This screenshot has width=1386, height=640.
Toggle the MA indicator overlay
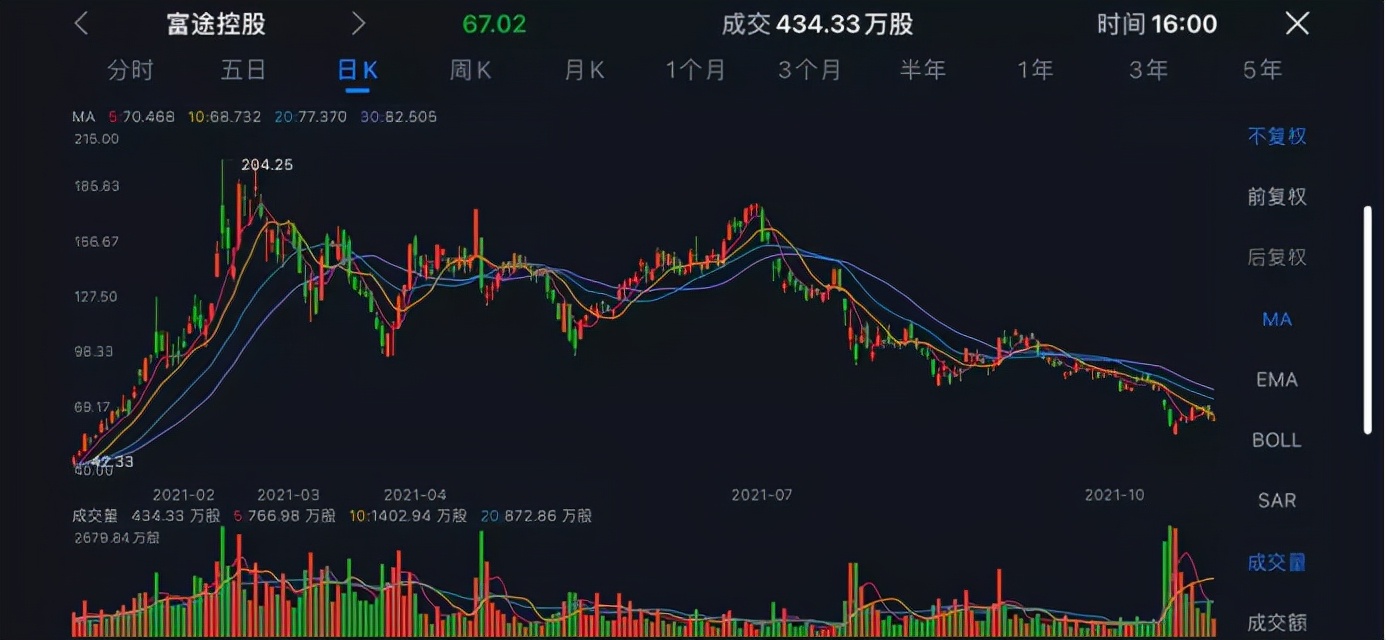(x=1276, y=319)
